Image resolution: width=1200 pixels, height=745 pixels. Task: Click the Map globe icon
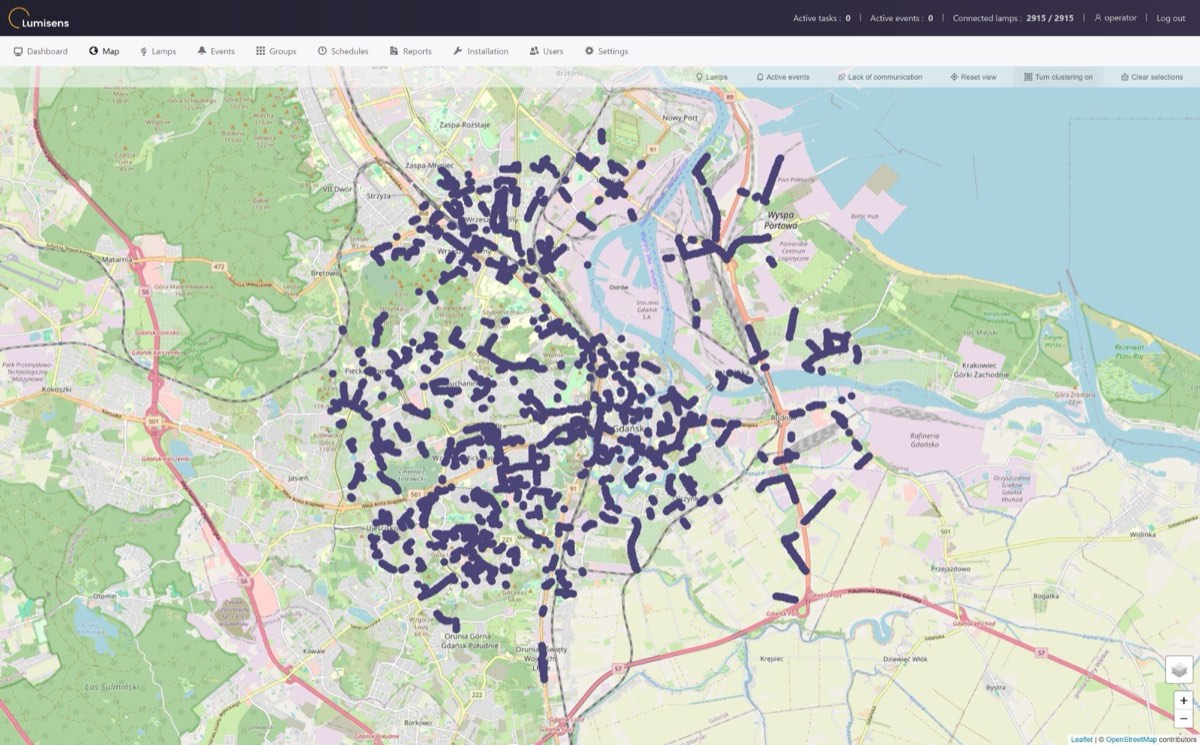pyautogui.click(x=93, y=51)
